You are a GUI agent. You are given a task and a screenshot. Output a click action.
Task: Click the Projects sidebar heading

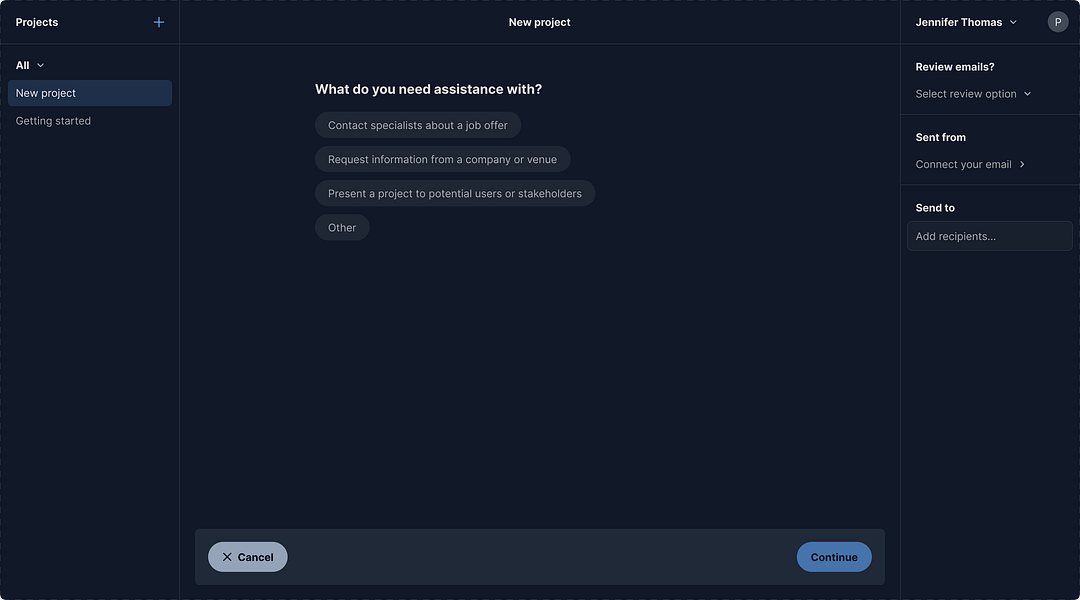click(x=37, y=22)
